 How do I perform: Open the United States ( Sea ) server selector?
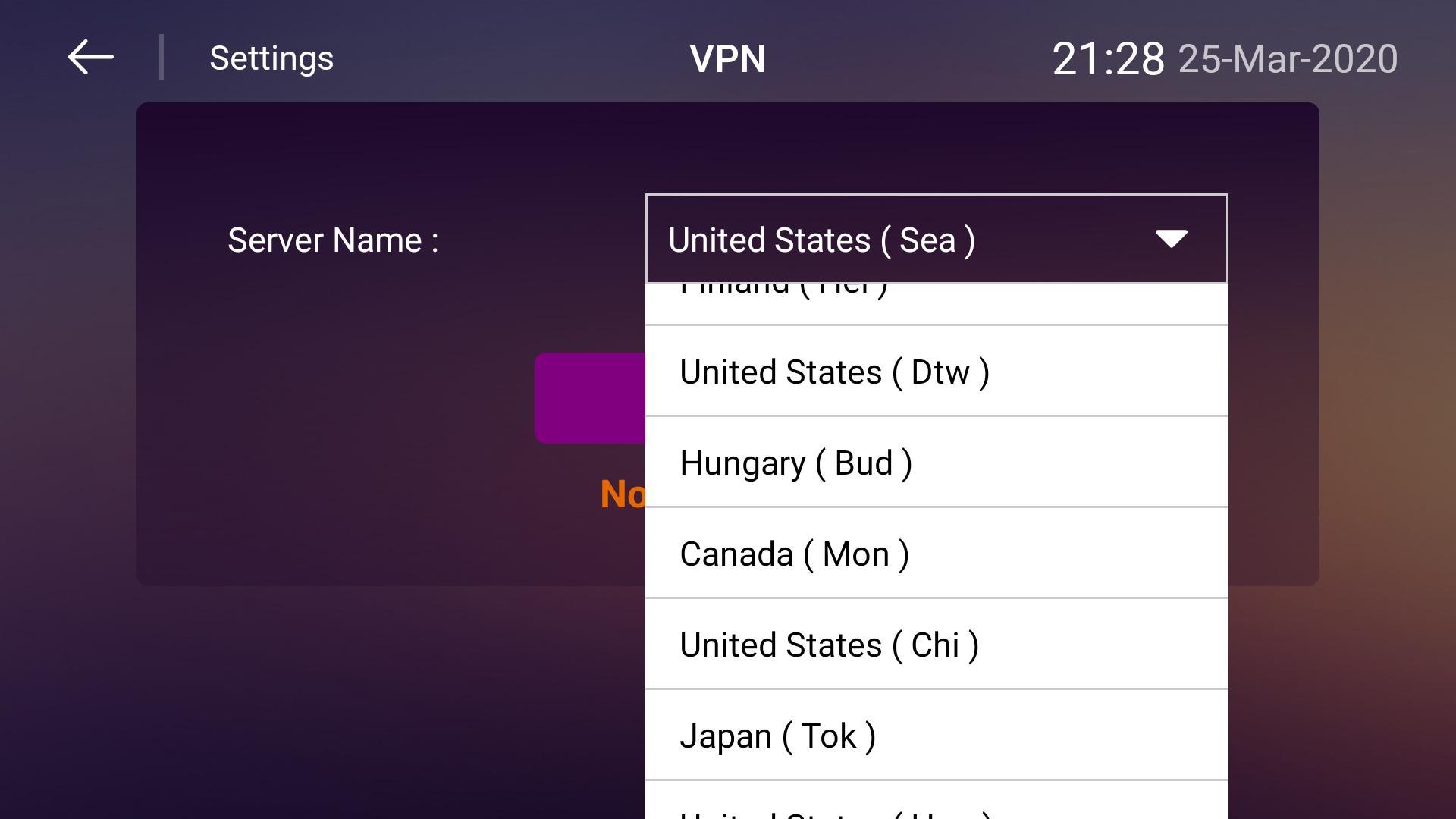click(x=937, y=239)
